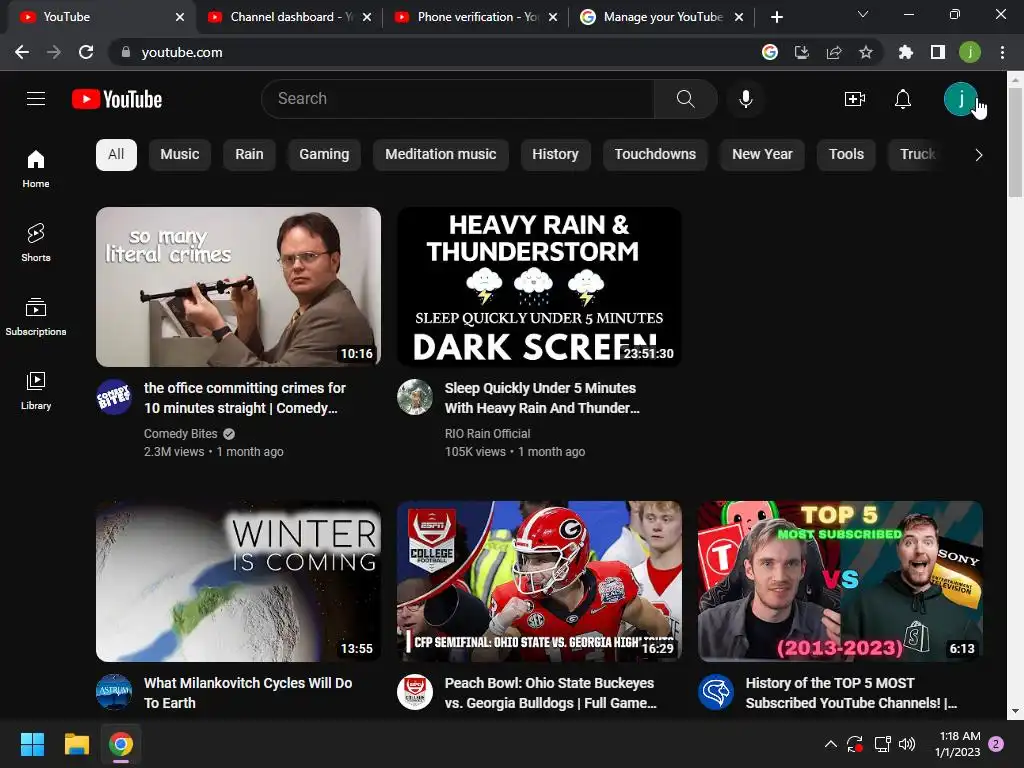Open Chrome extensions puzzle icon

905,52
